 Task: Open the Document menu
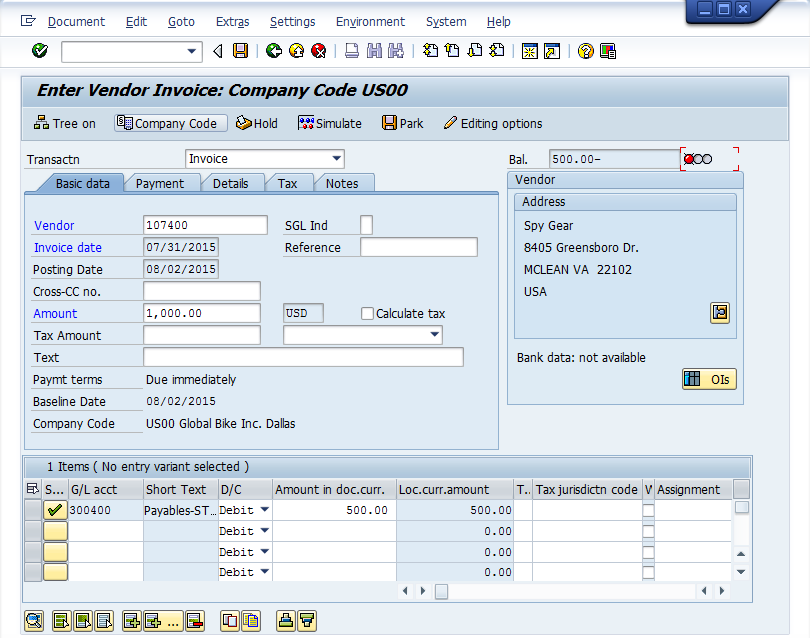click(76, 22)
